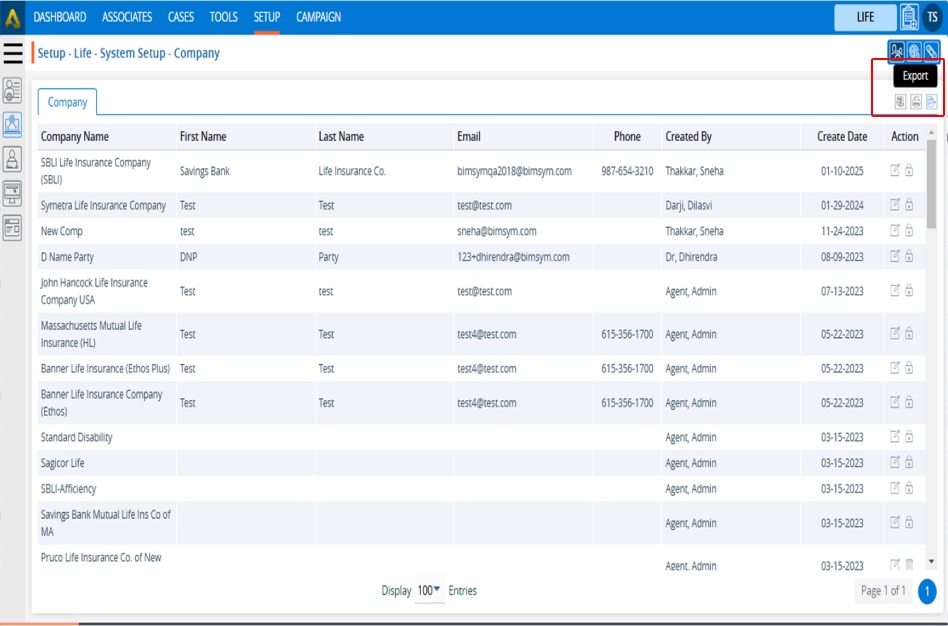948x626 pixels.
Task: Click the lock icon for New Comp
Action: tap(909, 231)
